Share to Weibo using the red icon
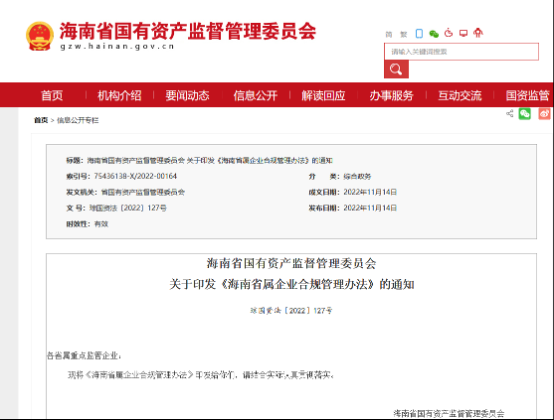This screenshot has height=420, width=554. pyautogui.click(x=544, y=113)
